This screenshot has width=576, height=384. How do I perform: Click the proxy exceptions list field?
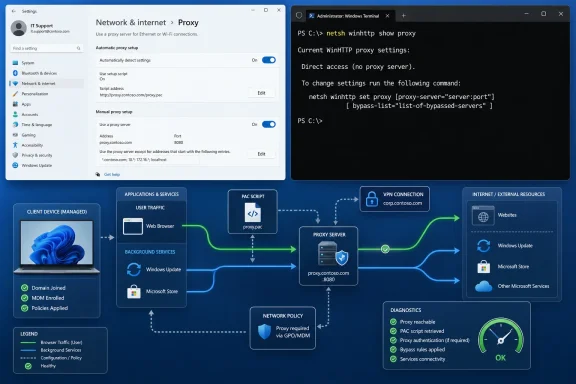click(150, 160)
